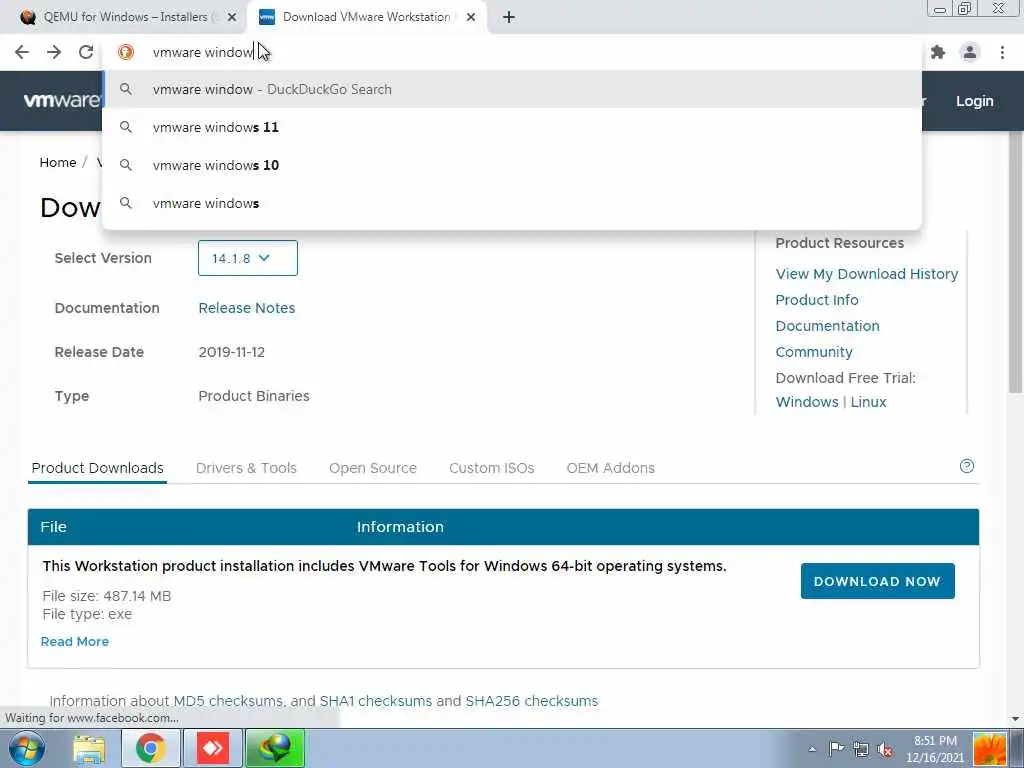The width and height of the screenshot is (1024, 768).
Task: Click the DOWNLOAD NOW button
Action: [877, 581]
